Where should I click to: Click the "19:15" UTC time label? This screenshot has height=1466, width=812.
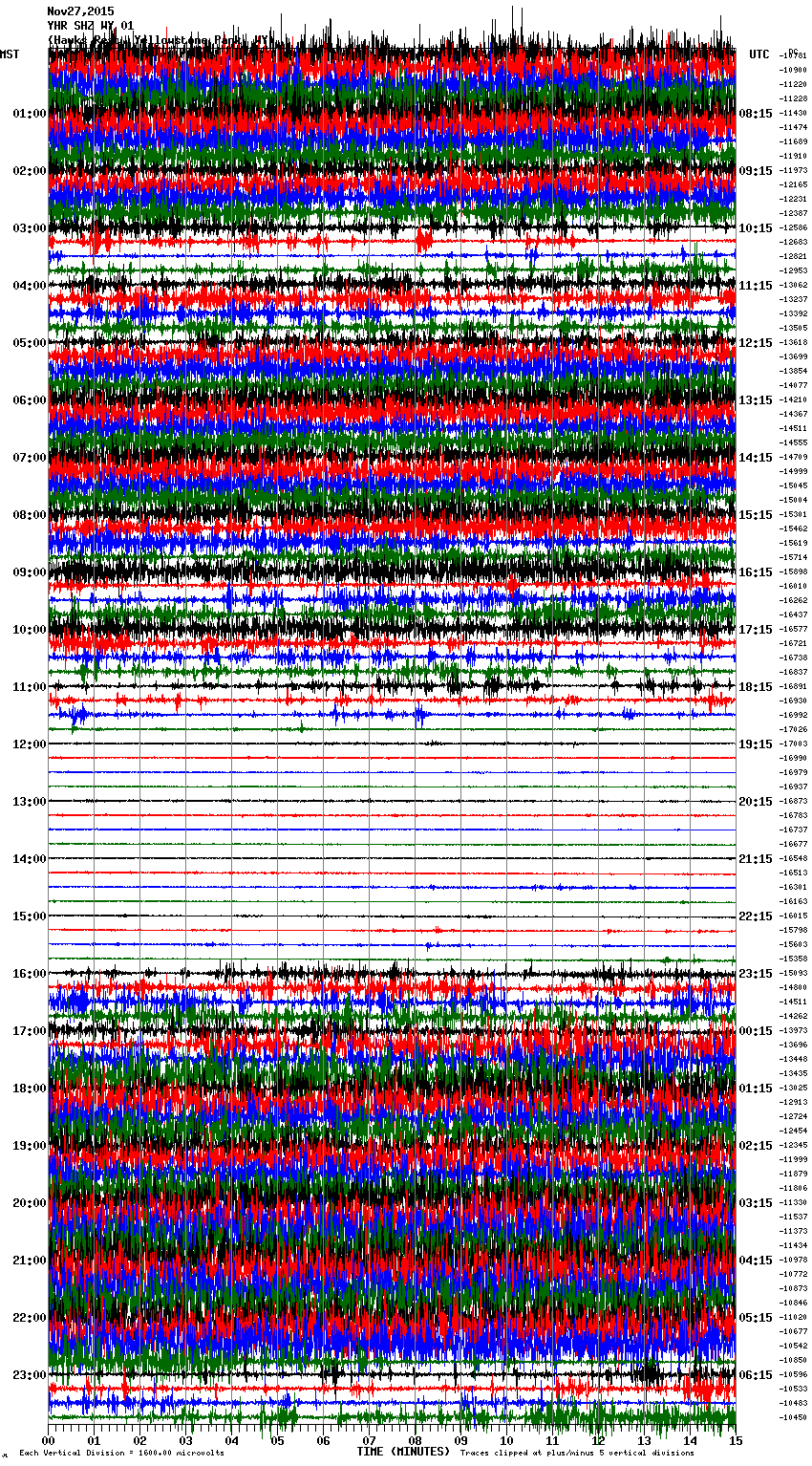click(x=756, y=744)
